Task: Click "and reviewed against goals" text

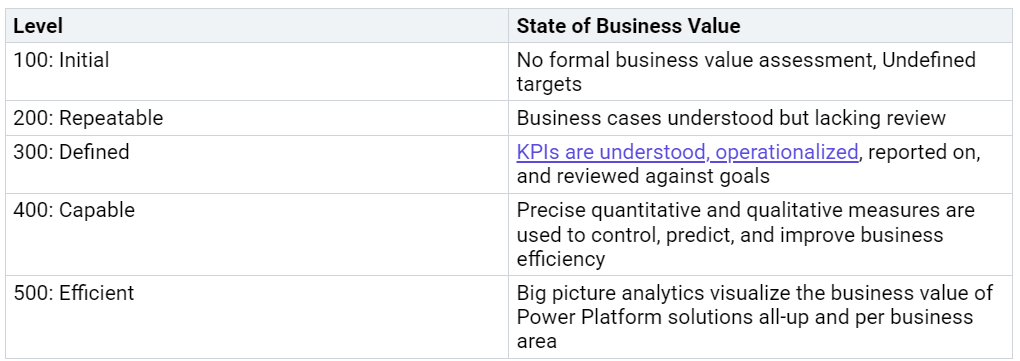Action: pos(643,176)
